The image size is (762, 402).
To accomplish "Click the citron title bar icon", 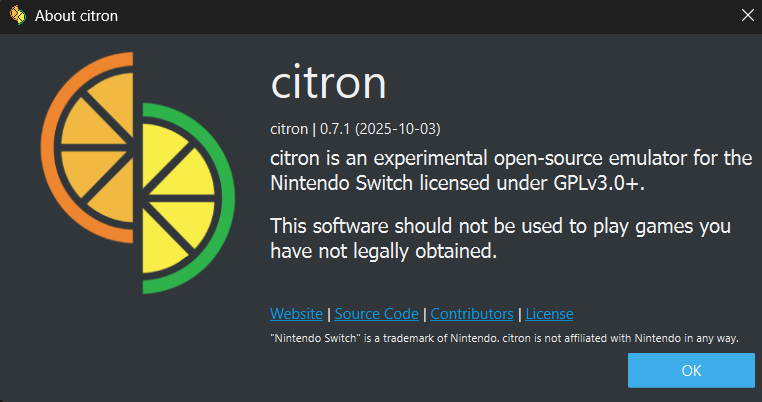I will click(x=17, y=16).
